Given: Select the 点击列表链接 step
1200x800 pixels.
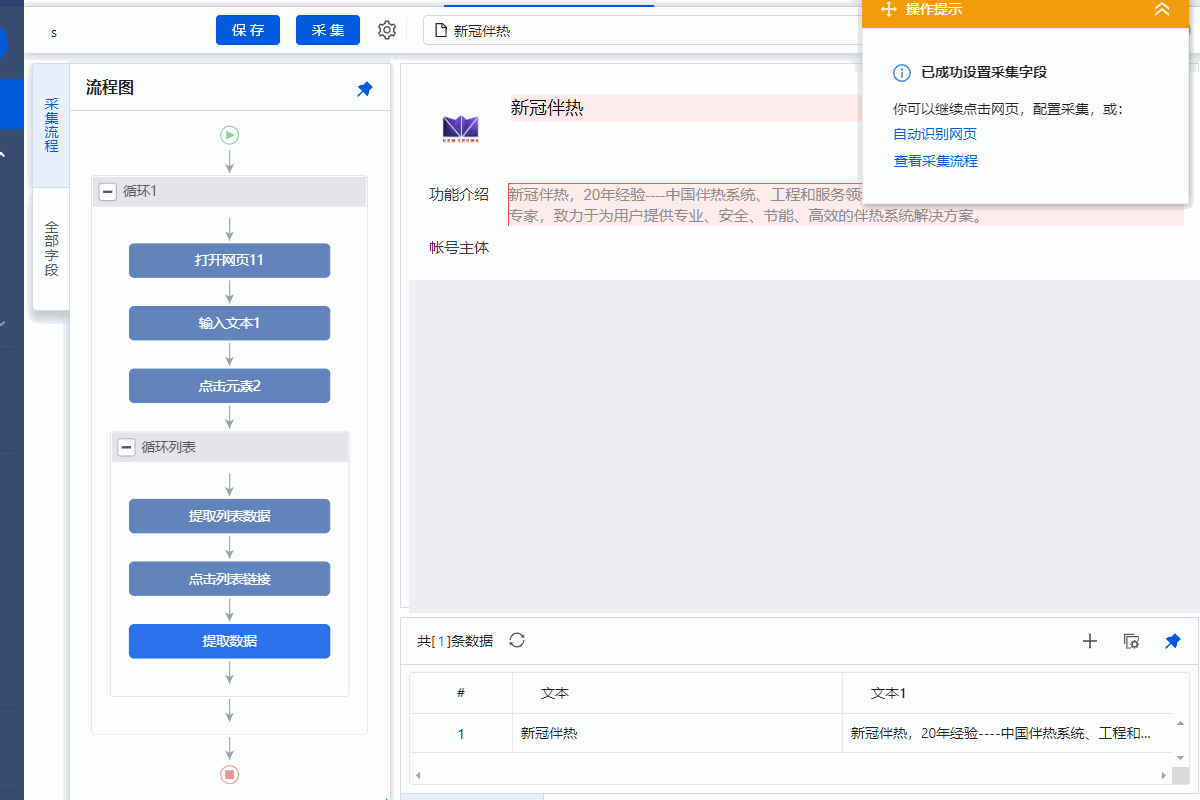Looking at the screenshot, I should (229, 579).
